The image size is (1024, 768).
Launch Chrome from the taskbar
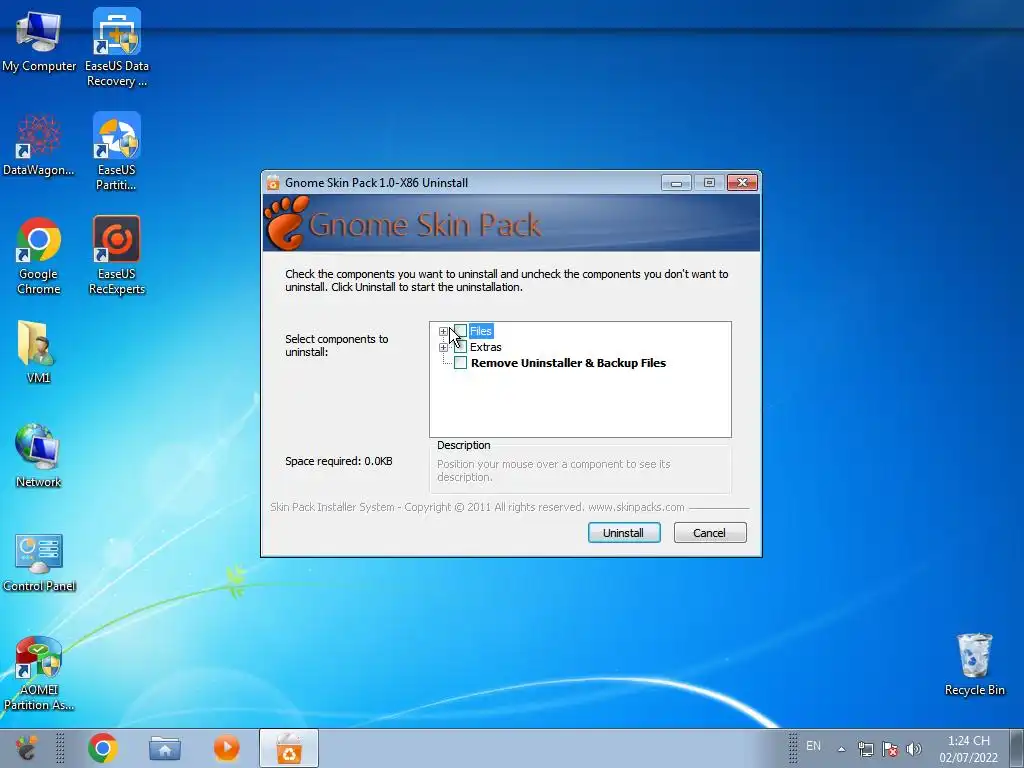tap(103, 748)
